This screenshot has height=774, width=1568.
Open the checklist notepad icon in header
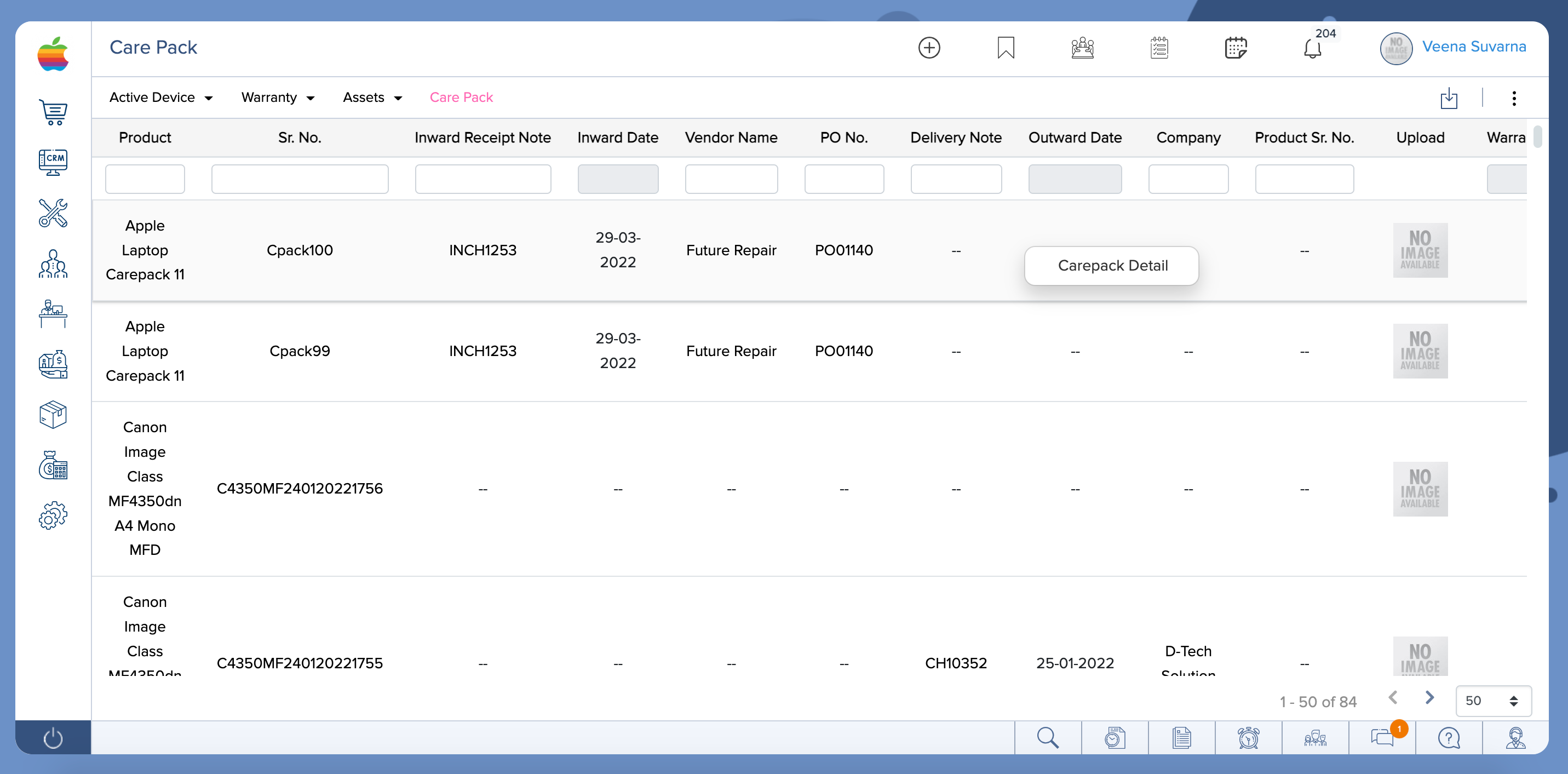(1159, 48)
